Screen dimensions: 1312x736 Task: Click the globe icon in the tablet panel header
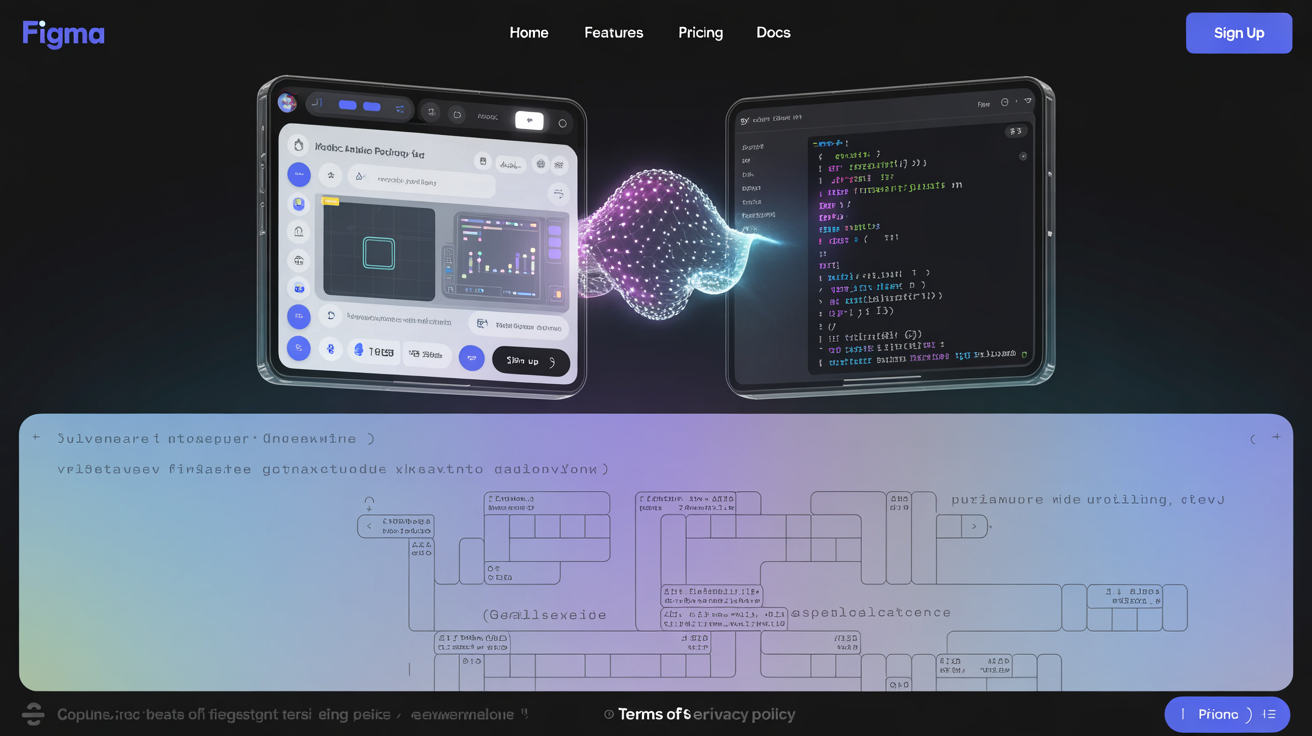coord(541,164)
